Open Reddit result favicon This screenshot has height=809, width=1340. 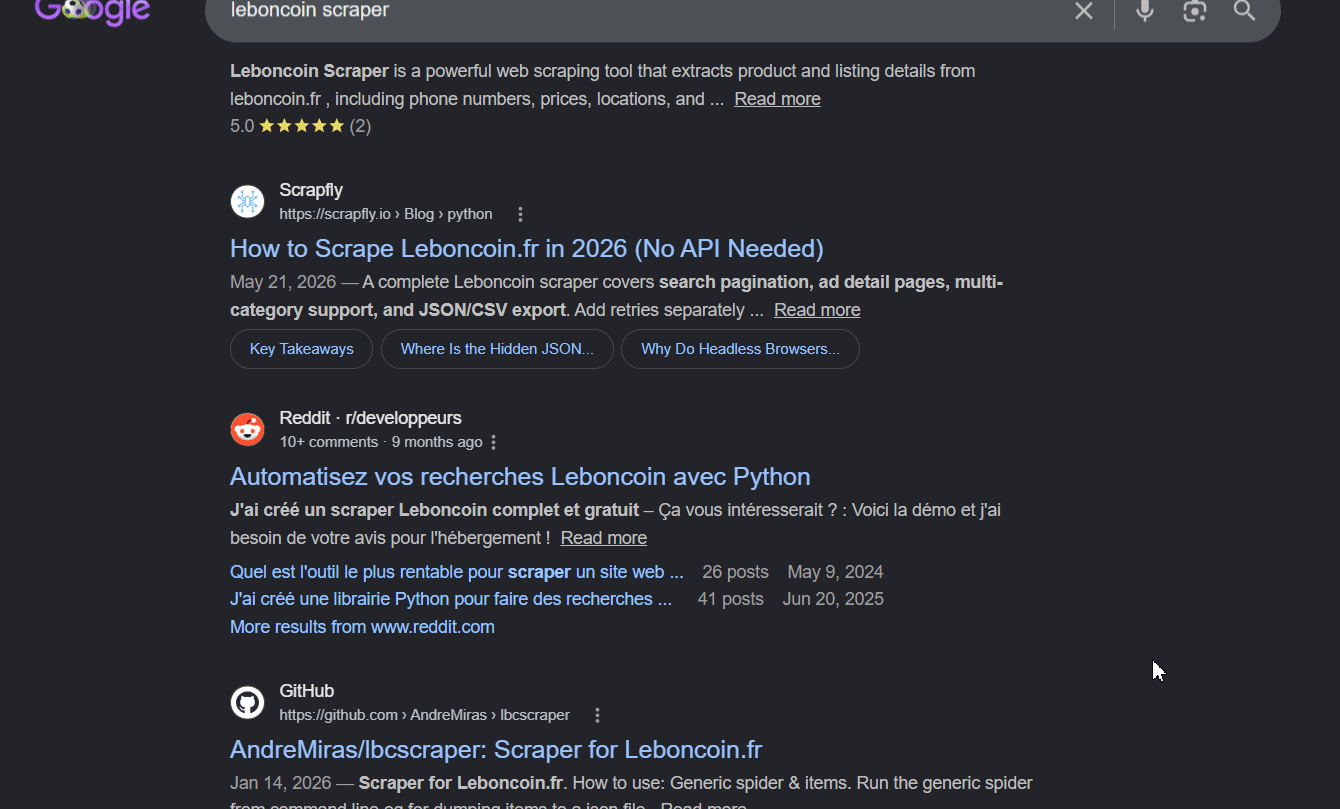[x=247, y=429]
